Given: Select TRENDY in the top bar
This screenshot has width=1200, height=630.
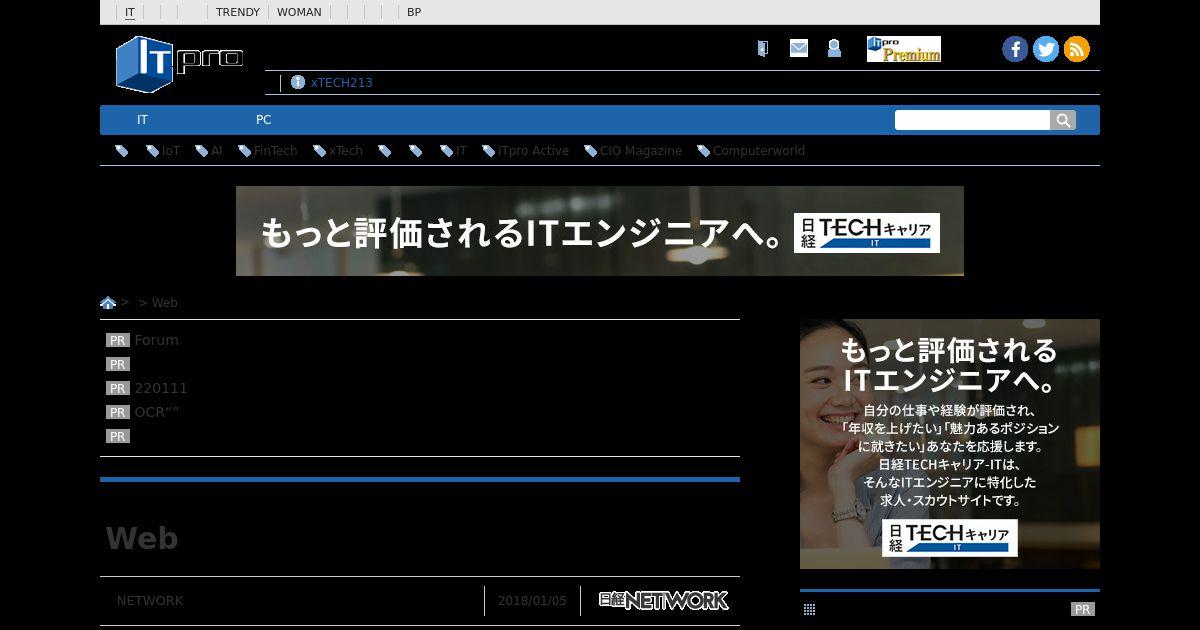Looking at the screenshot, I should point(238,12).
